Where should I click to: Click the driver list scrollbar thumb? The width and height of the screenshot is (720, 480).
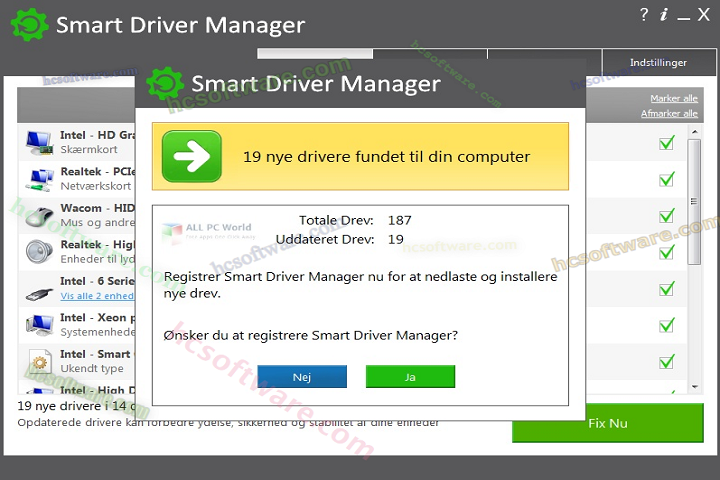[x=694, y=202]
